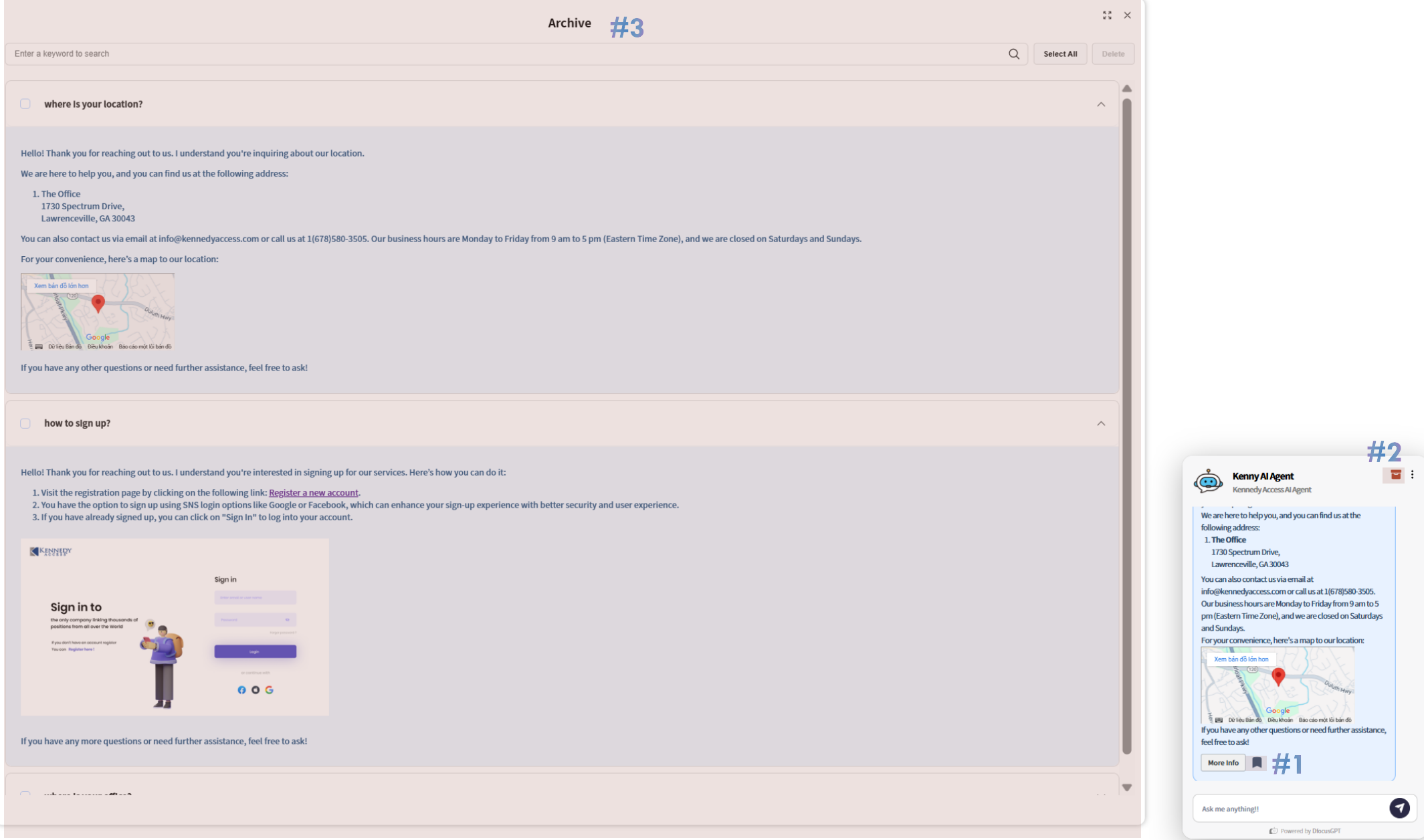Collapse the 'where is your location?' entry
This screenshot has height=840, width=1424.
(x=1100, y=104)
